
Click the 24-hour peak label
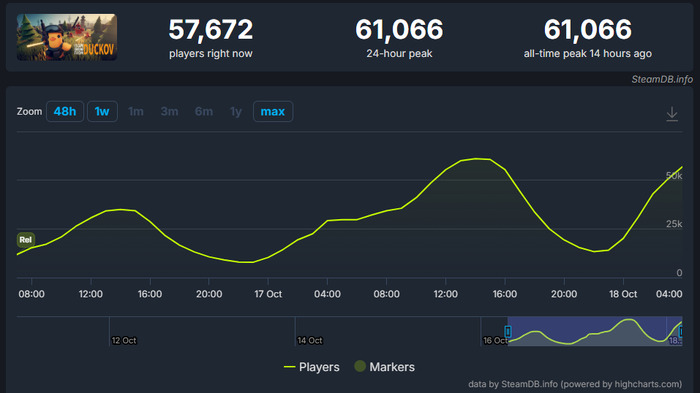pos(399,54)
